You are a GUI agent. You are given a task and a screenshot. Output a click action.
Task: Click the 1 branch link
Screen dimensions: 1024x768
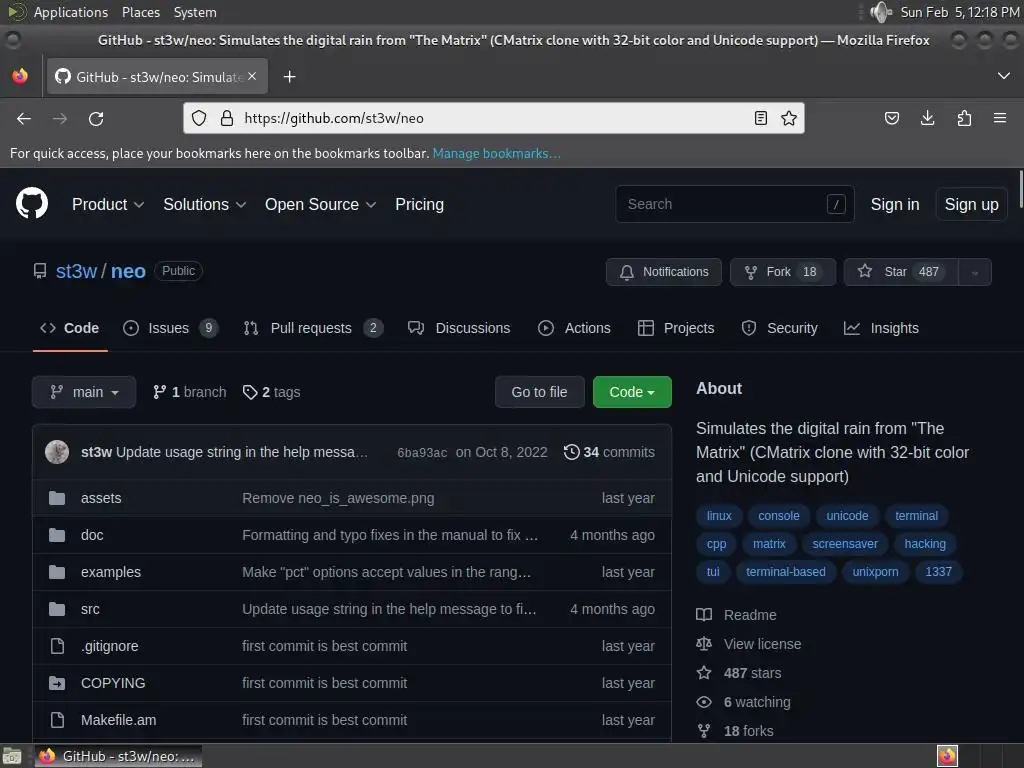(189, 392)
